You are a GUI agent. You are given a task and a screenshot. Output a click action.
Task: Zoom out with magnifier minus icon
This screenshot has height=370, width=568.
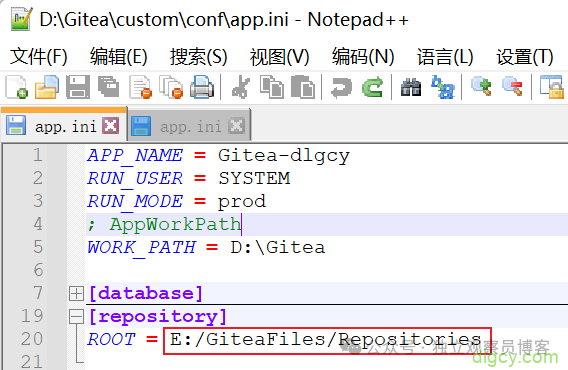pos(512,86)
